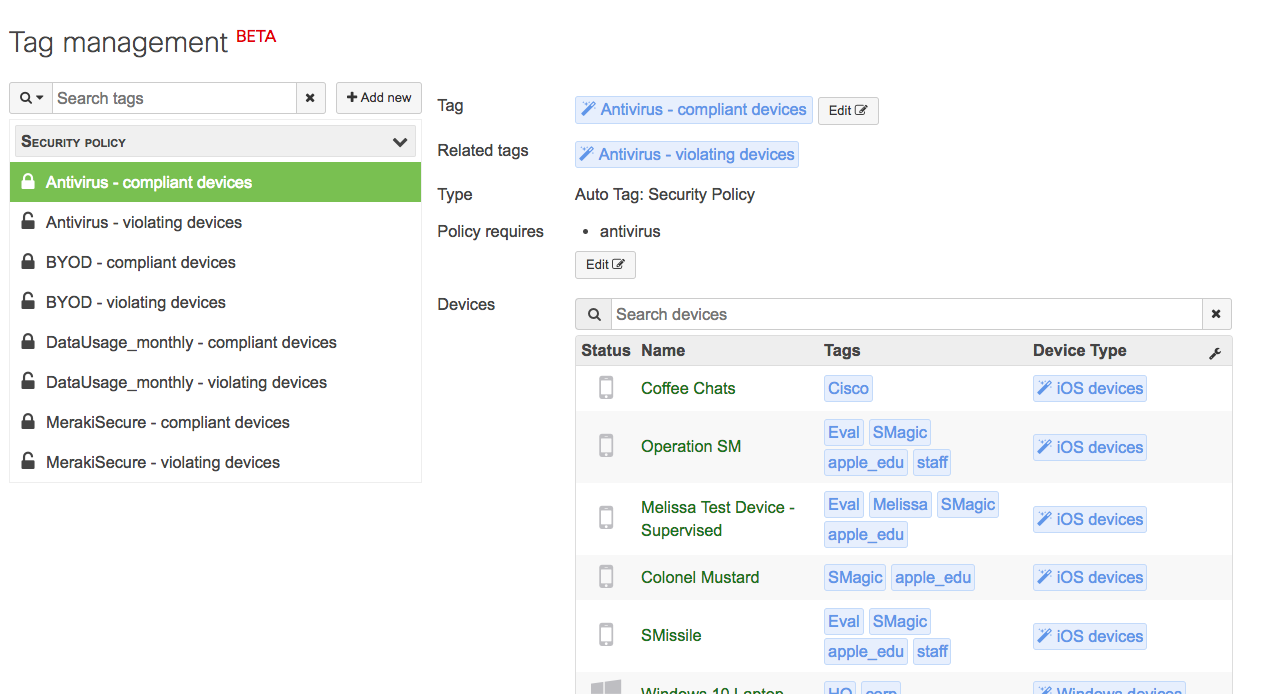
Task: Click the magnifier icon in devices search
Action: coord(594,314)
